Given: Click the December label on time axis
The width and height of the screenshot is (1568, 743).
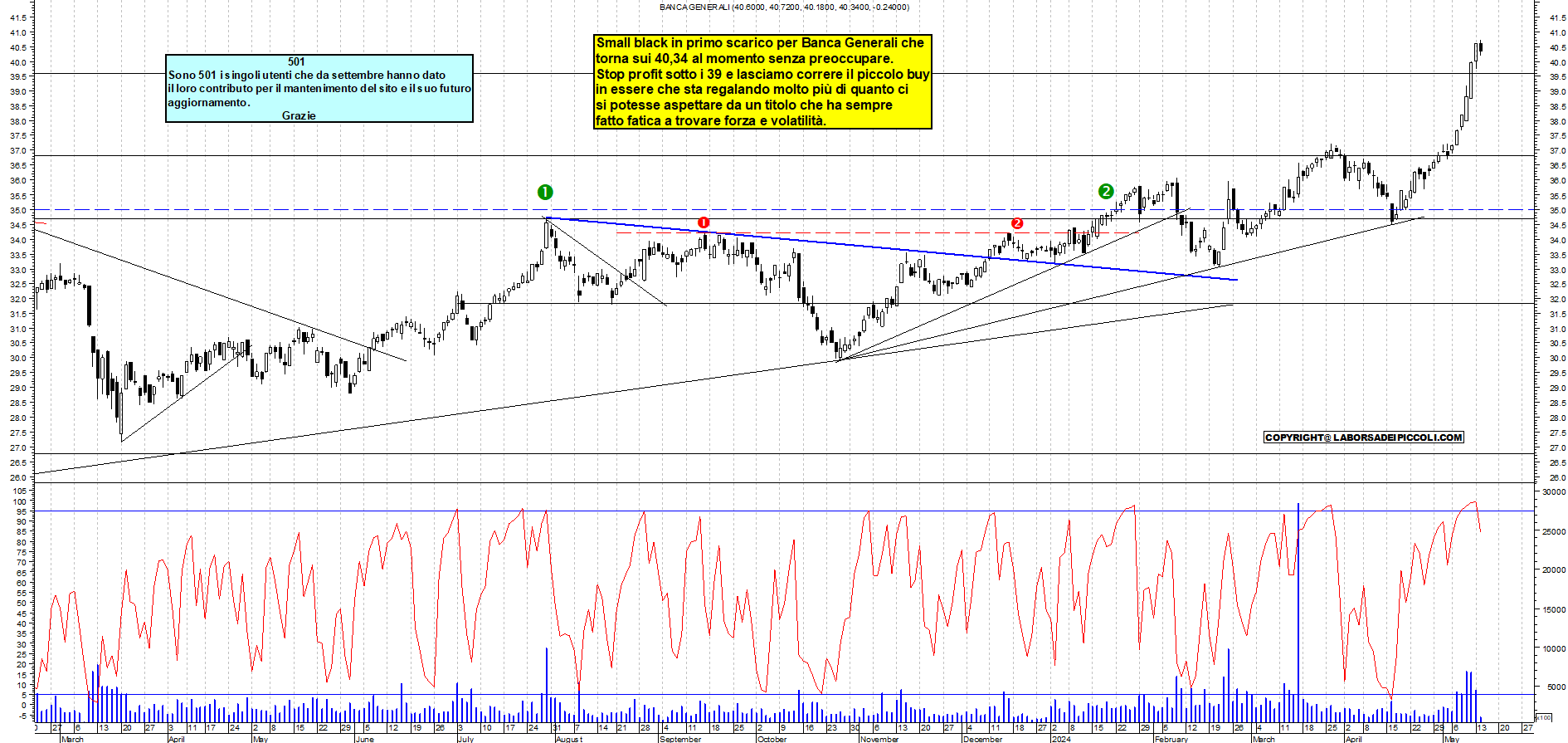Looking at the screenshot, I should coord(983,739).
